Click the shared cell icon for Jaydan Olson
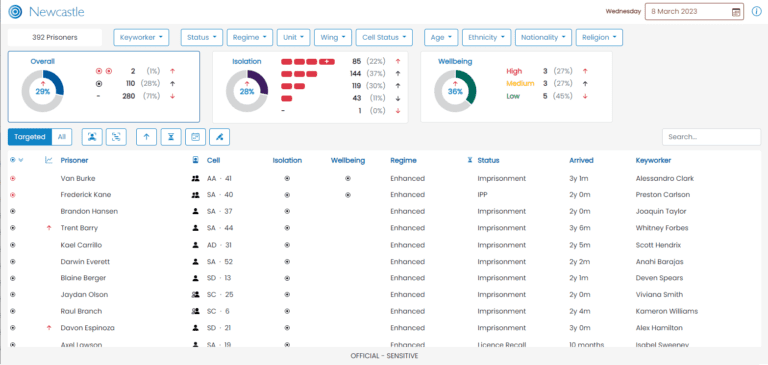Viewport: 768px width, 365px height. point(195,295)
